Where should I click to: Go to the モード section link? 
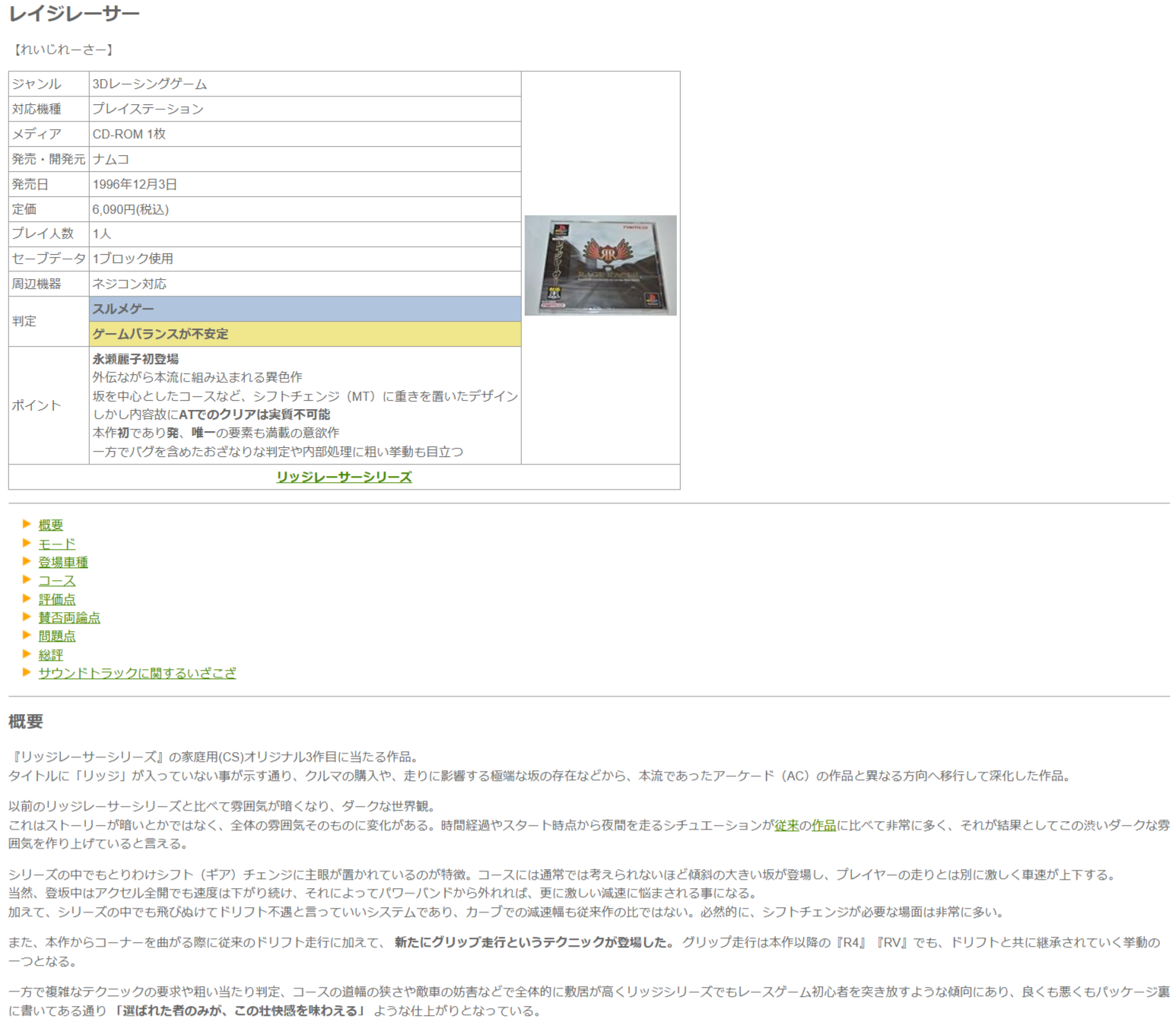[57, 544]
